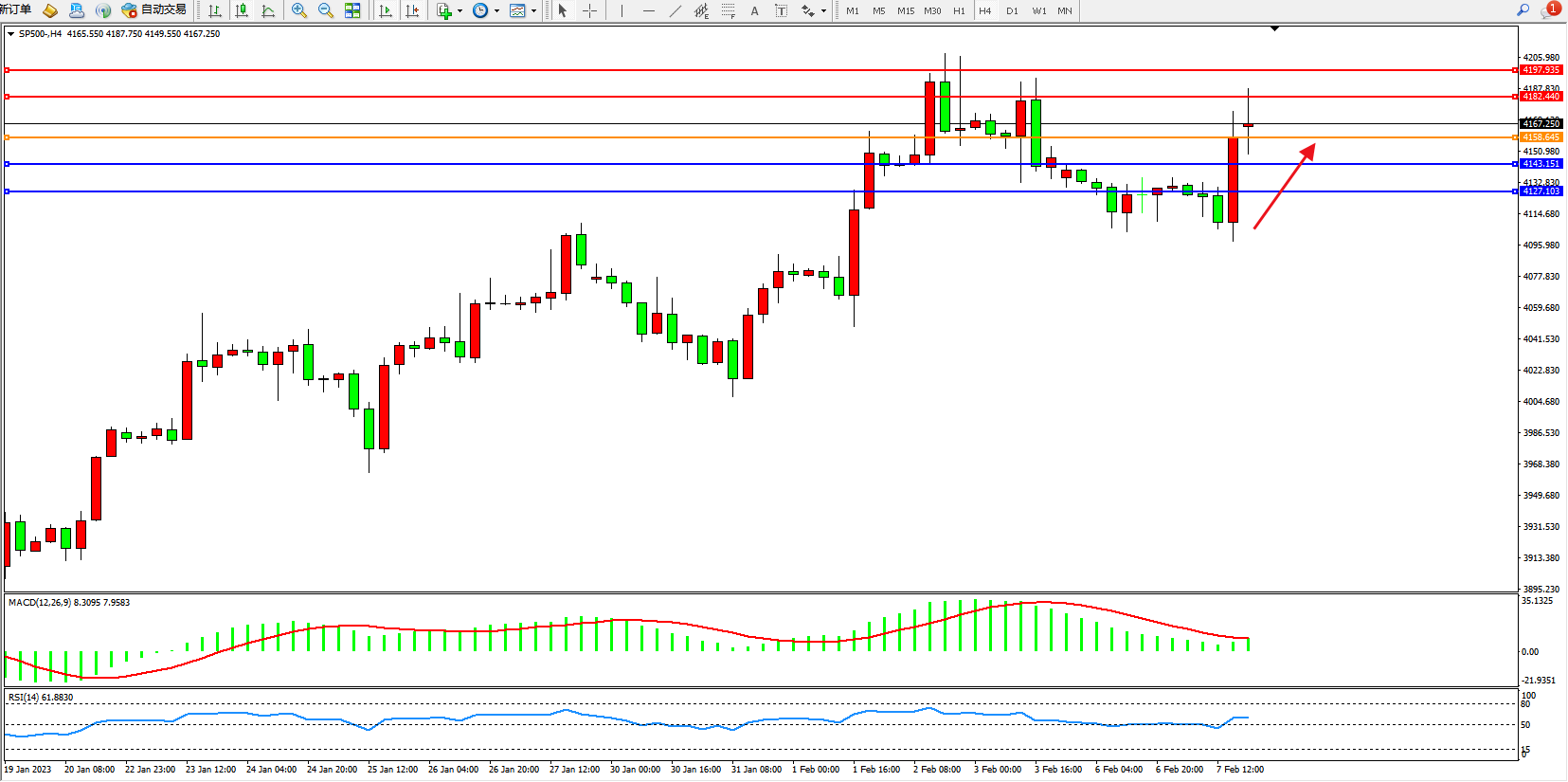The width and height of the screenshot is (1568, 782).
Task: Expand the chart templates dropdown arrow
Action: [x=534, y=11]
